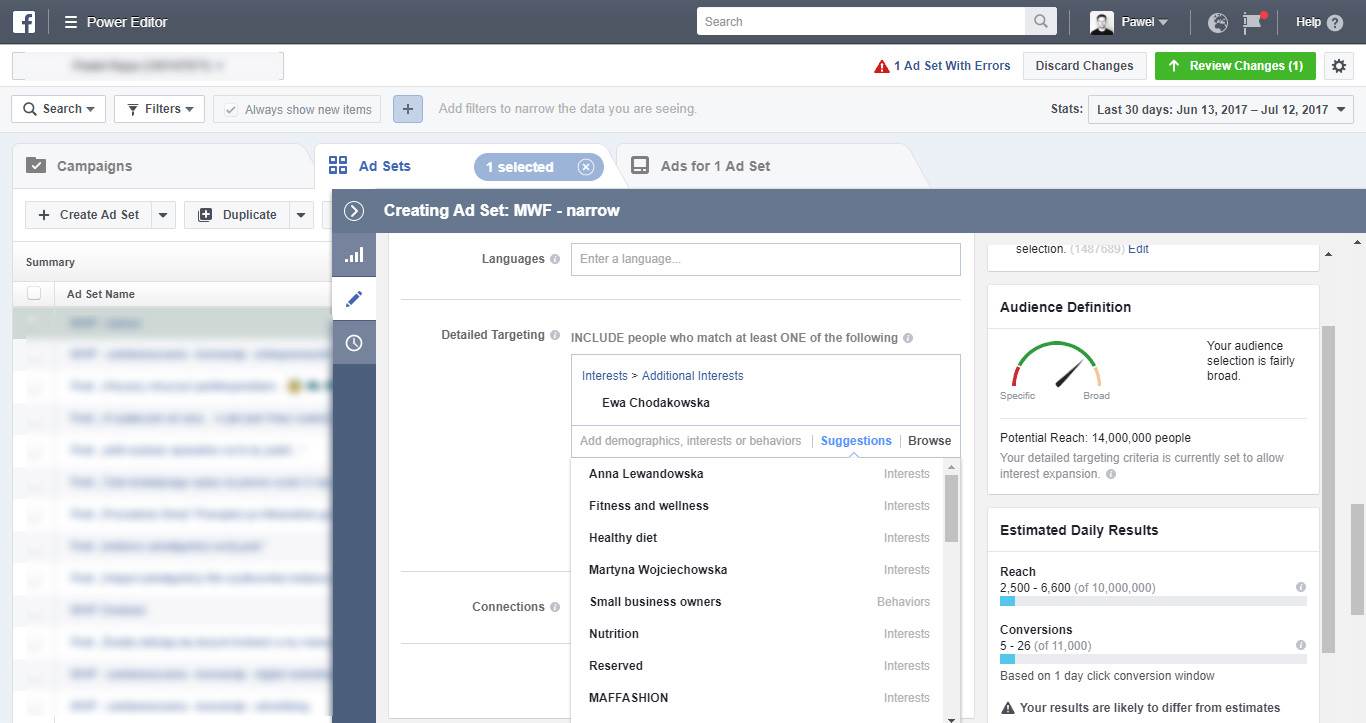Open the Filters dropdown

pos(160,109)
